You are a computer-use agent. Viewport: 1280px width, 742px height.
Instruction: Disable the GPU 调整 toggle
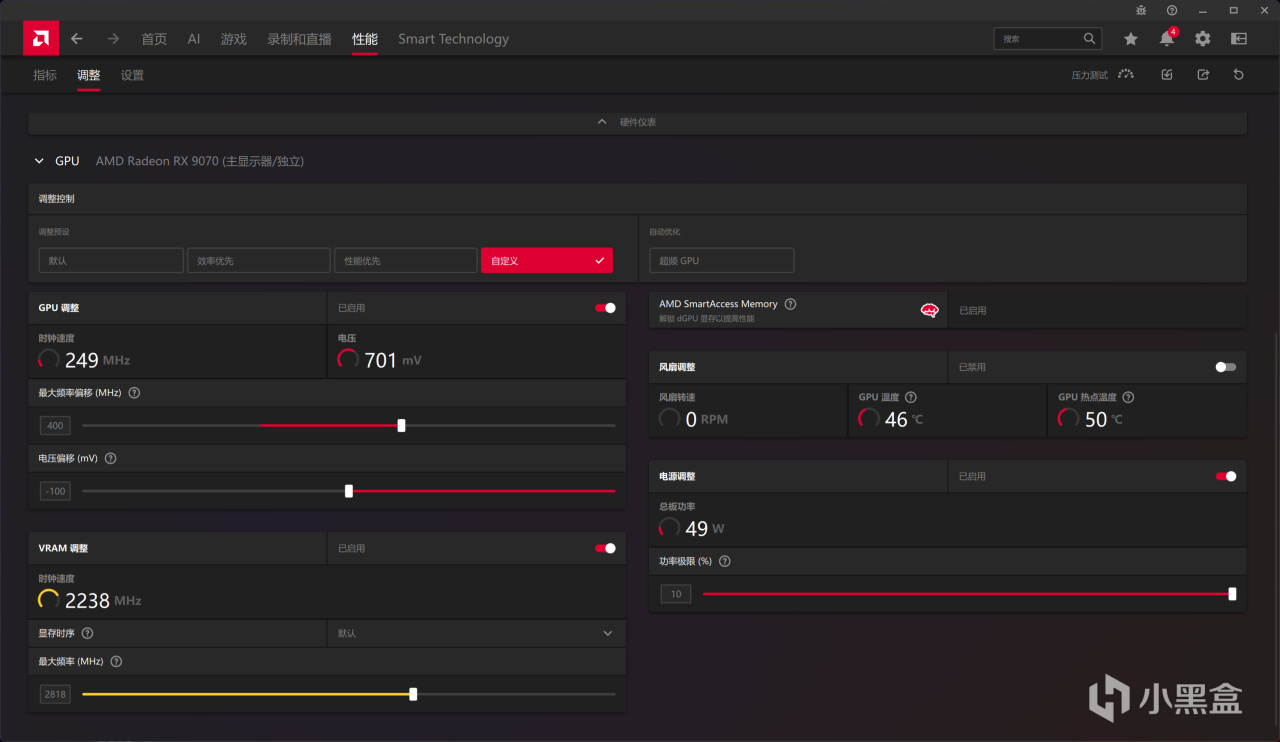(605, 308)
